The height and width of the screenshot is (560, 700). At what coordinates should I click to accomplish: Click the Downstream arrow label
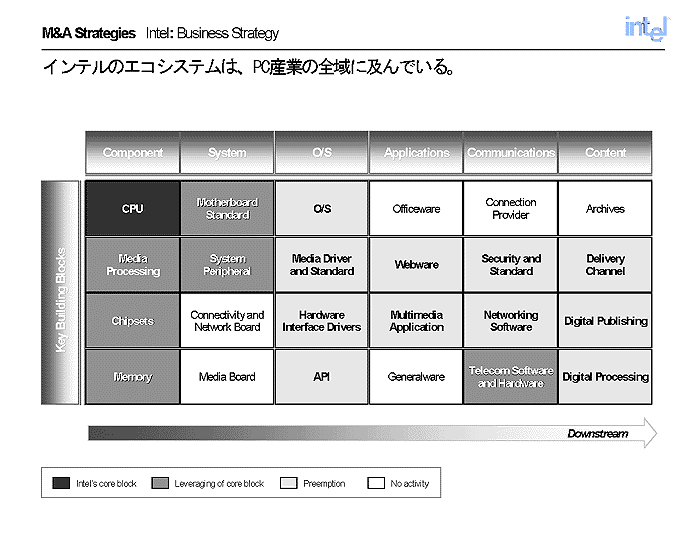click(598, 434)
